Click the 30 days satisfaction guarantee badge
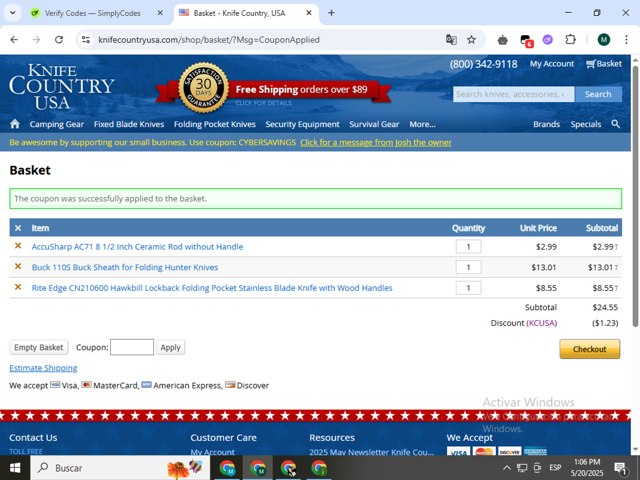This screenshot has width=640, height=480. tap(203, 87)
